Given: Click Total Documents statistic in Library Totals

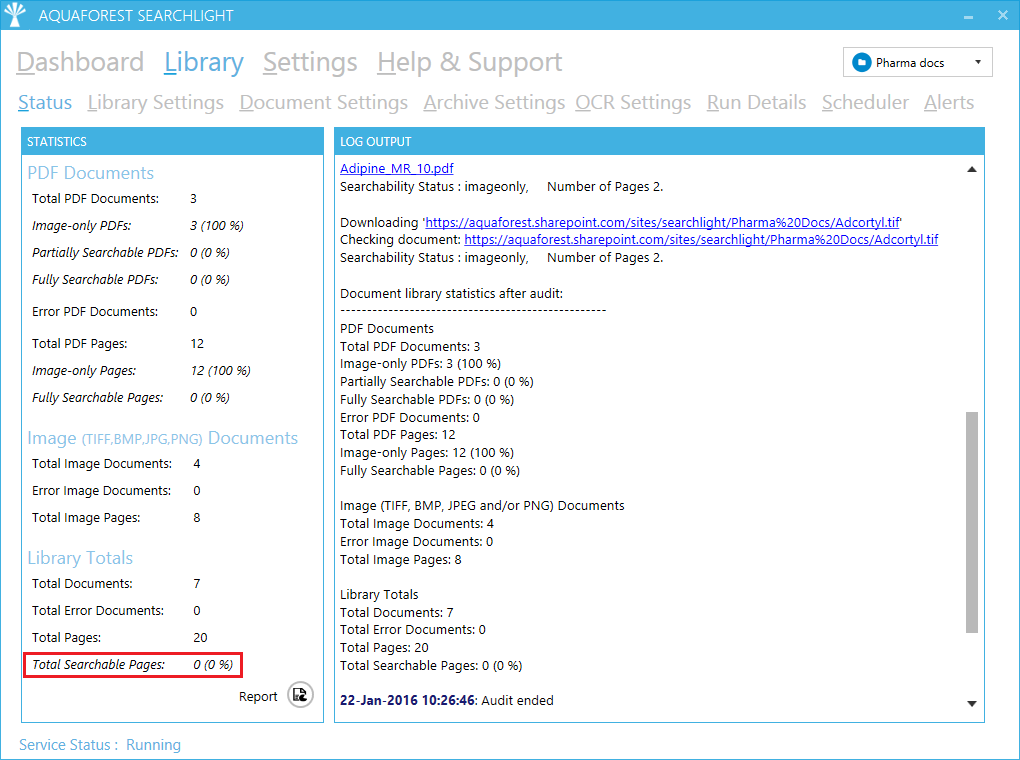Looking at the screenshot, I should (x=116, y=584).
